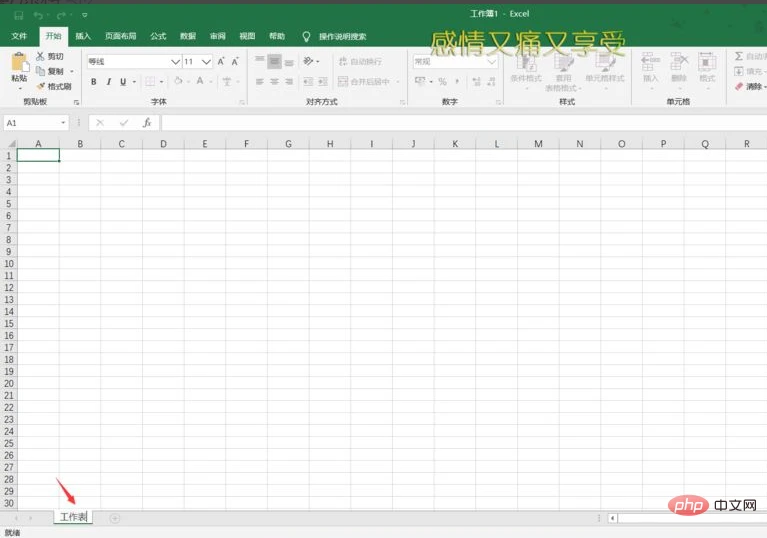This screenshot has height=538, width=767.
Task: Switch to the 插入 (Insert) ribbon tab
Action: (83, 36)
